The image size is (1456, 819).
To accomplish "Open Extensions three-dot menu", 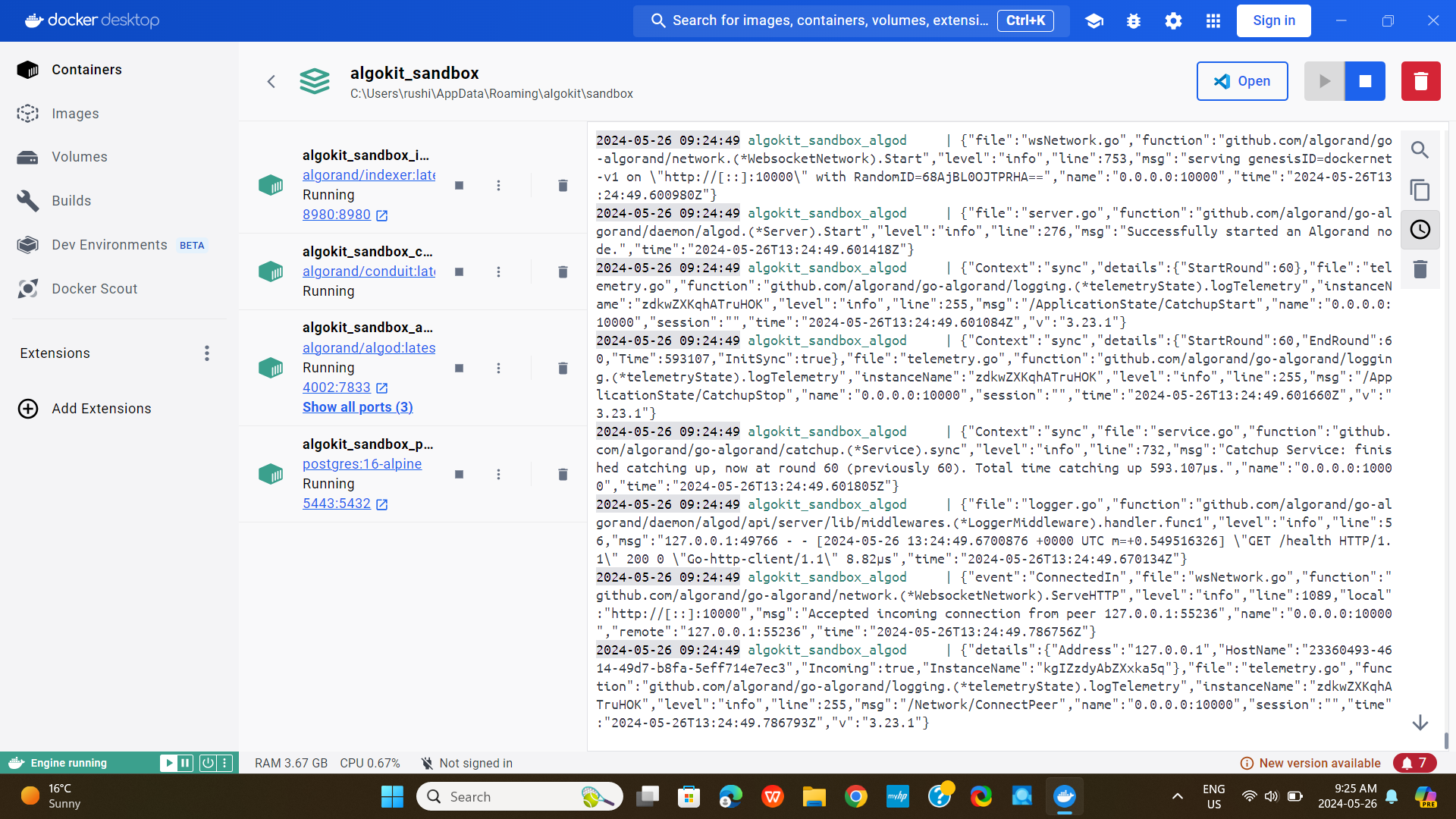I will 207,353.
